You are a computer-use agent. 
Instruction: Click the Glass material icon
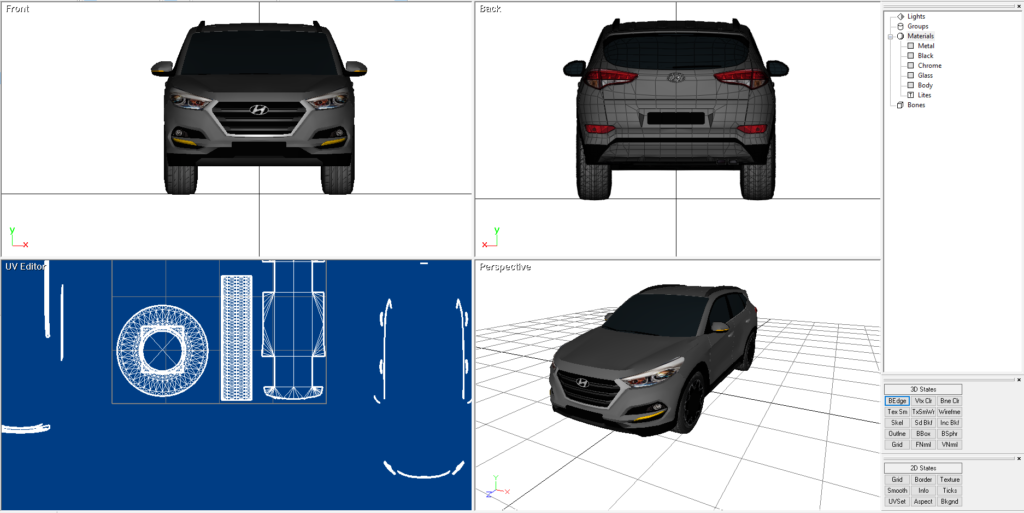910,76
